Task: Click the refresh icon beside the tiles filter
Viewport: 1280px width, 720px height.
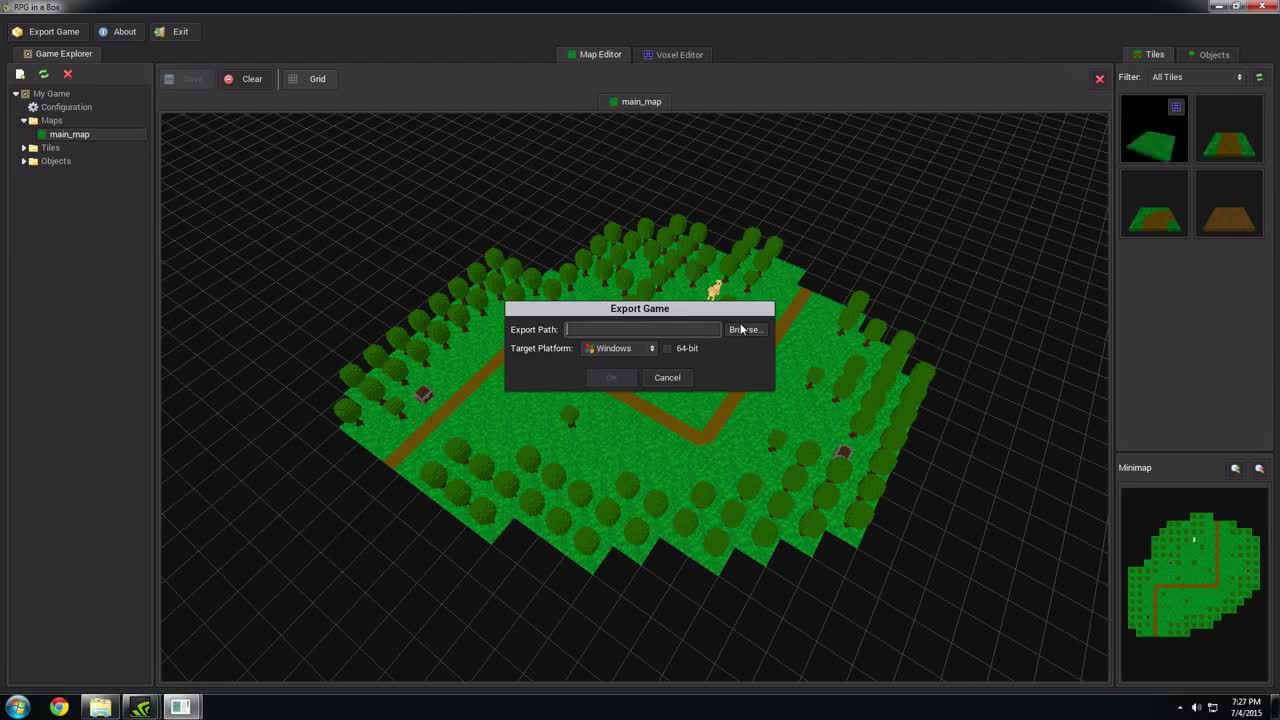Action: [x=1258, y=76]
